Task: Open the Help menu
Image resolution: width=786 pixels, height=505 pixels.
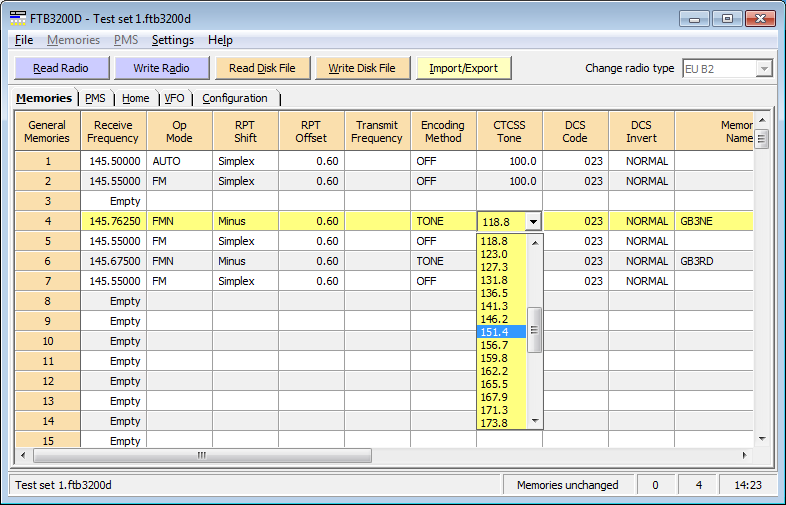Action: 220,40
